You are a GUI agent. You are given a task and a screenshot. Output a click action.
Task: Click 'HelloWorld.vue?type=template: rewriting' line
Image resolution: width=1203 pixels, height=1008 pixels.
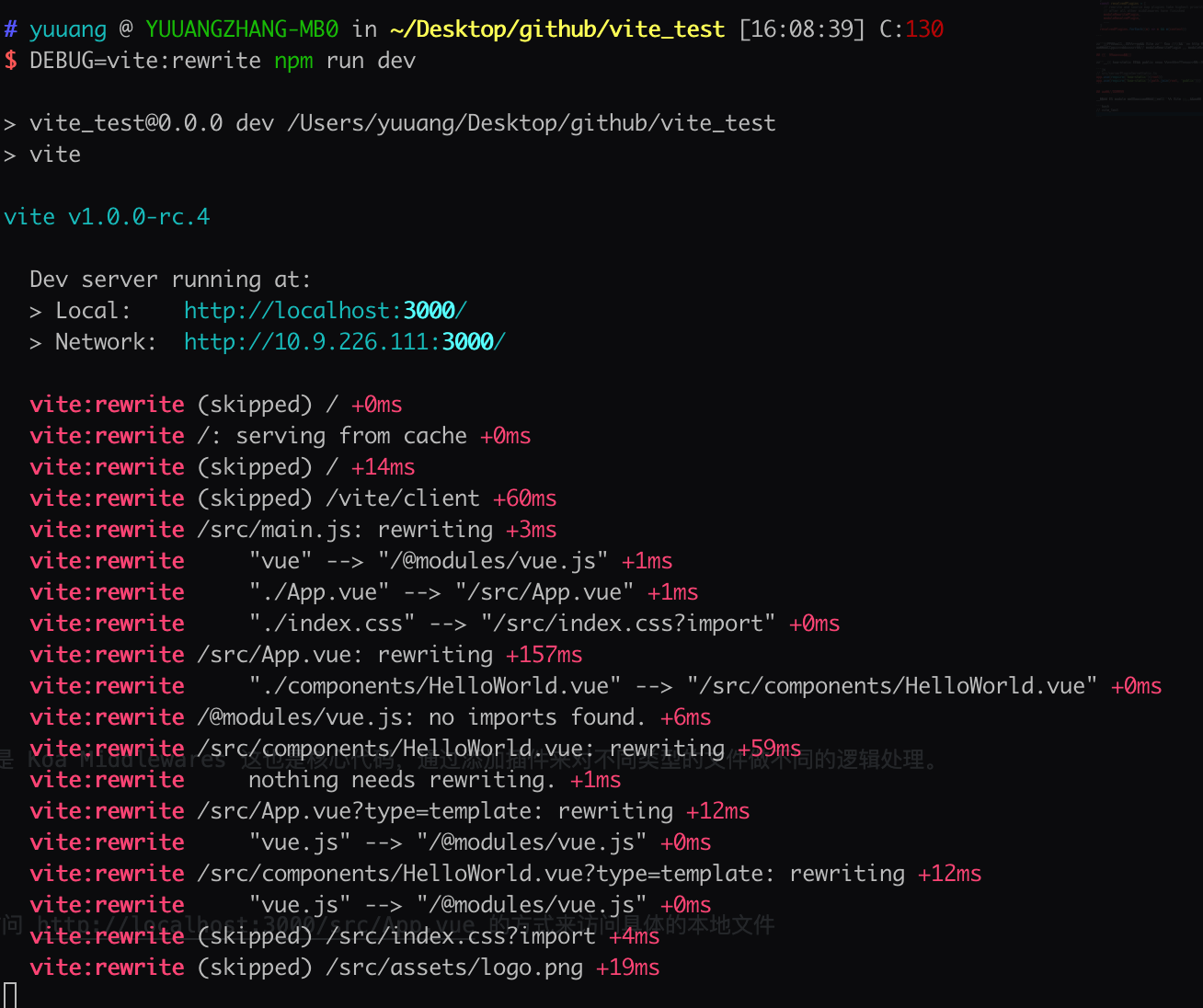point(505,874)
